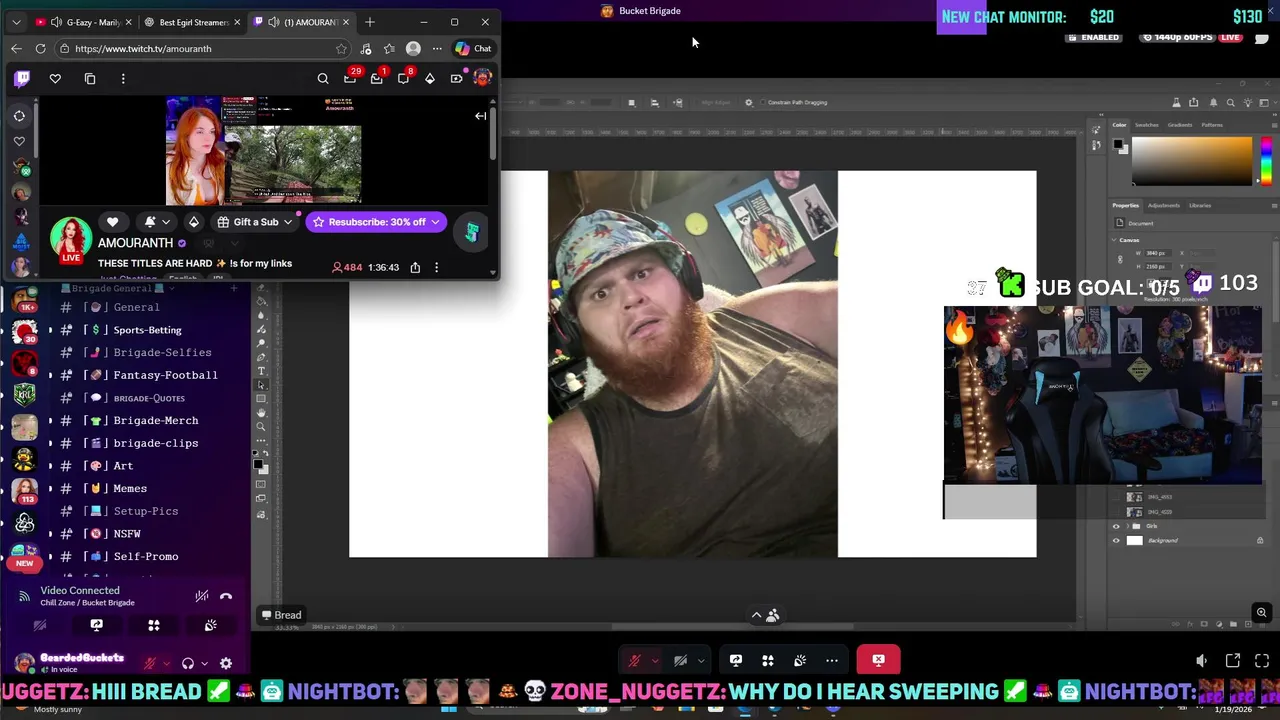This screenshot has width=1280, height=720.
Task: Click Photoshop foreground color swatch in toolbar
Action: pyautogui.click(x=259, y=464)
